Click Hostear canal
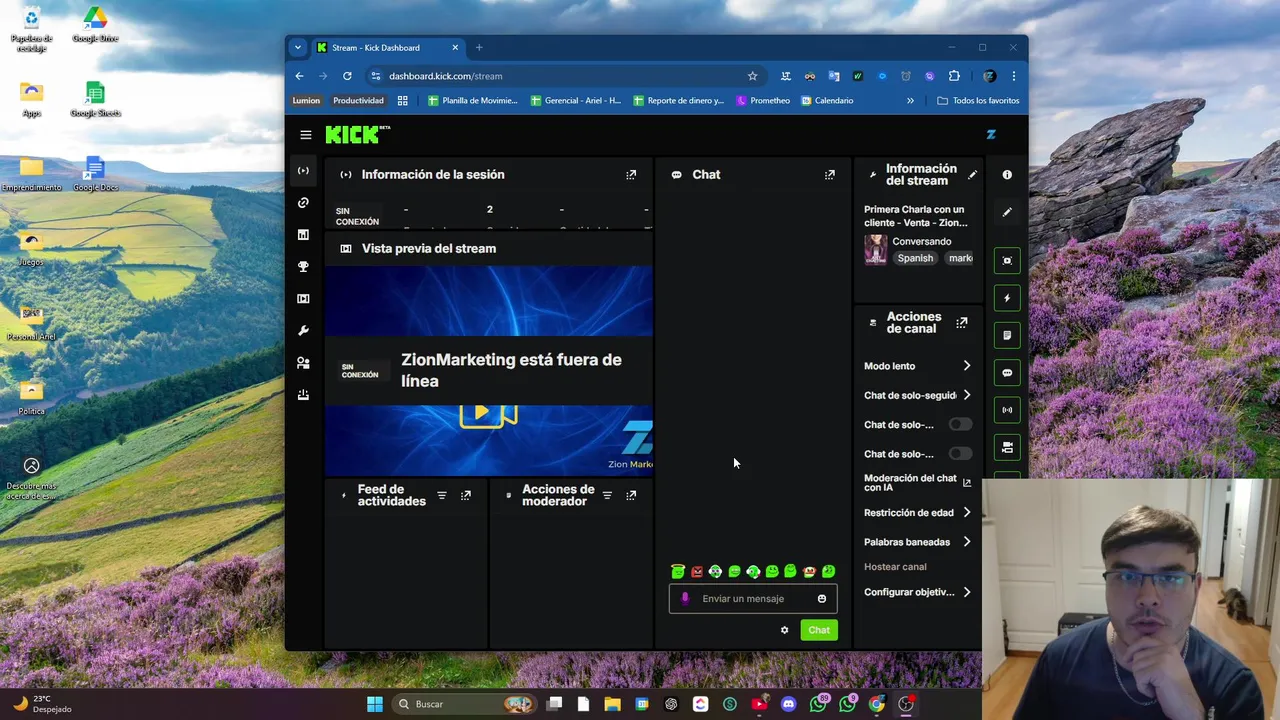 click(x=895, y=566)
